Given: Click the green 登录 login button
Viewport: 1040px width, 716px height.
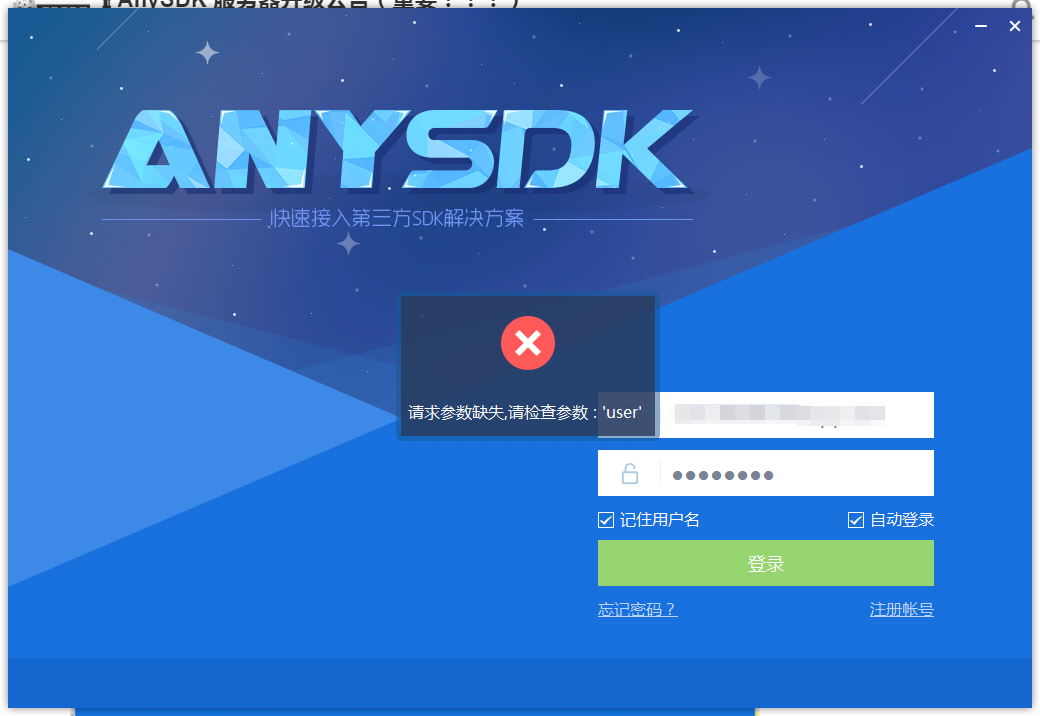Looking at the screenshot, I should (x=765, y=563).
